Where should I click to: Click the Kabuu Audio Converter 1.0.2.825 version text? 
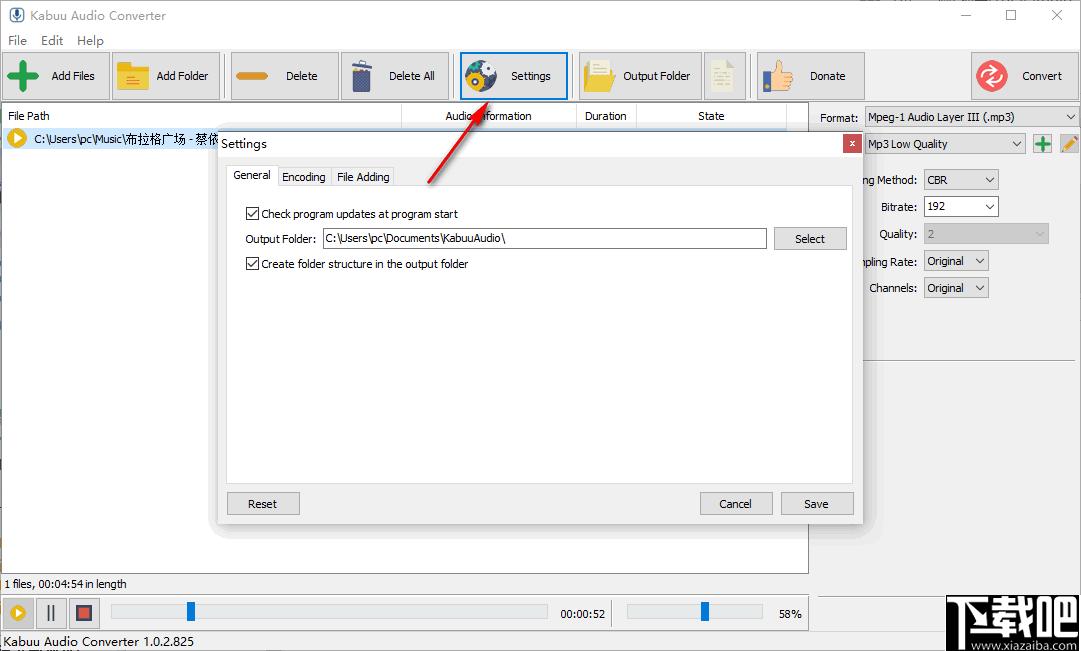tap(99, 641)
